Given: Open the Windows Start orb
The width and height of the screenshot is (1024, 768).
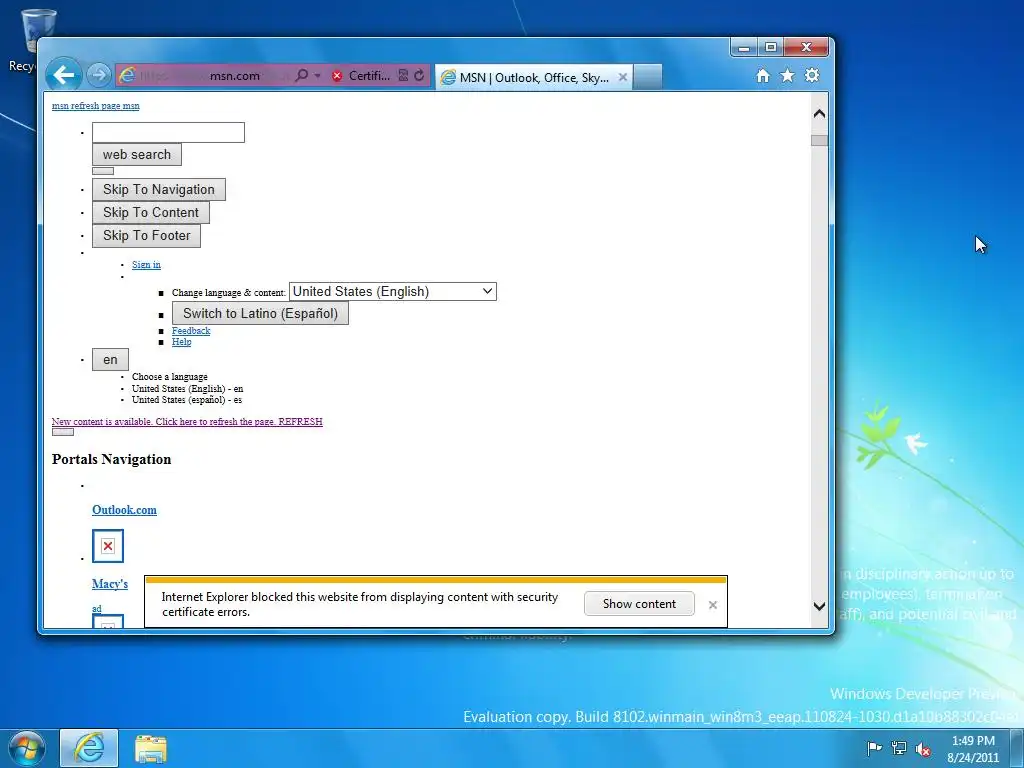Looking at the screenshot, I should (25, 748).
